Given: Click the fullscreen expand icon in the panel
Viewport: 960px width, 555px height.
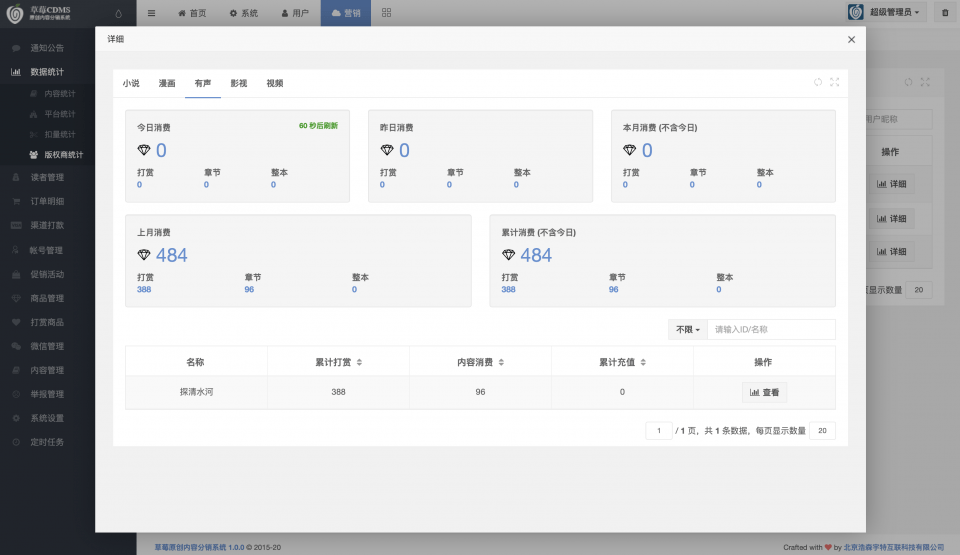Looking at the screenshot, I should (x=834, y=83).
